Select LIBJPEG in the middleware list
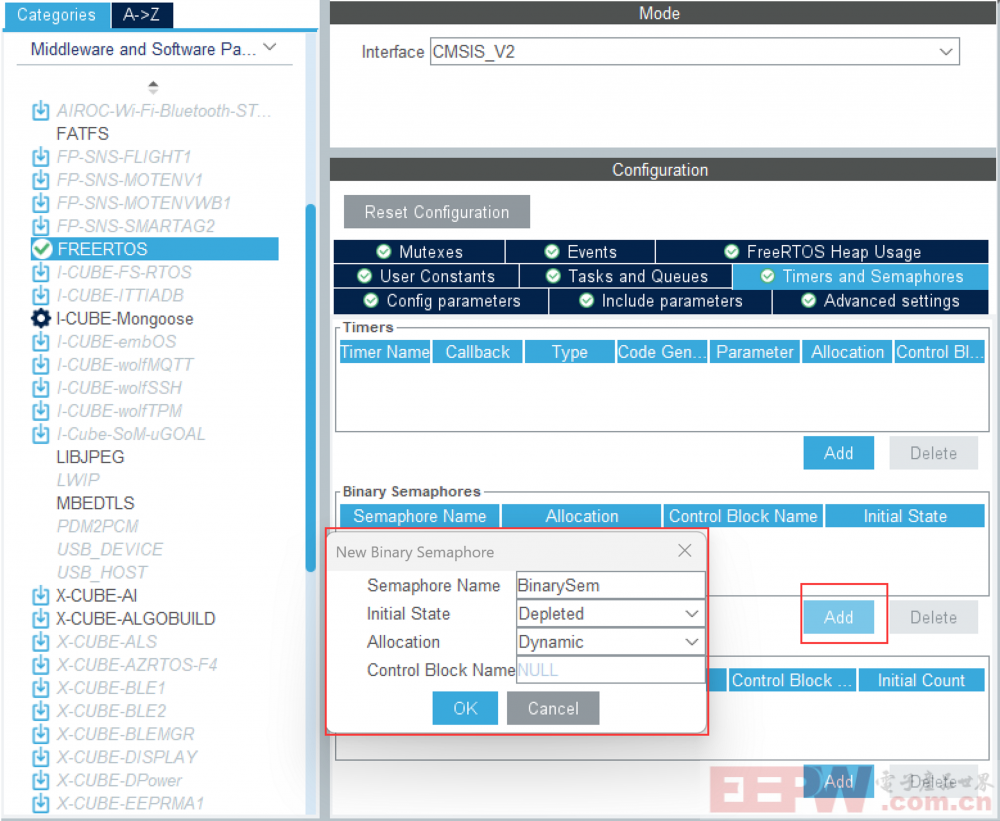Image resolution: width=1000 pixels, height=821 pixels. (90, 457)
